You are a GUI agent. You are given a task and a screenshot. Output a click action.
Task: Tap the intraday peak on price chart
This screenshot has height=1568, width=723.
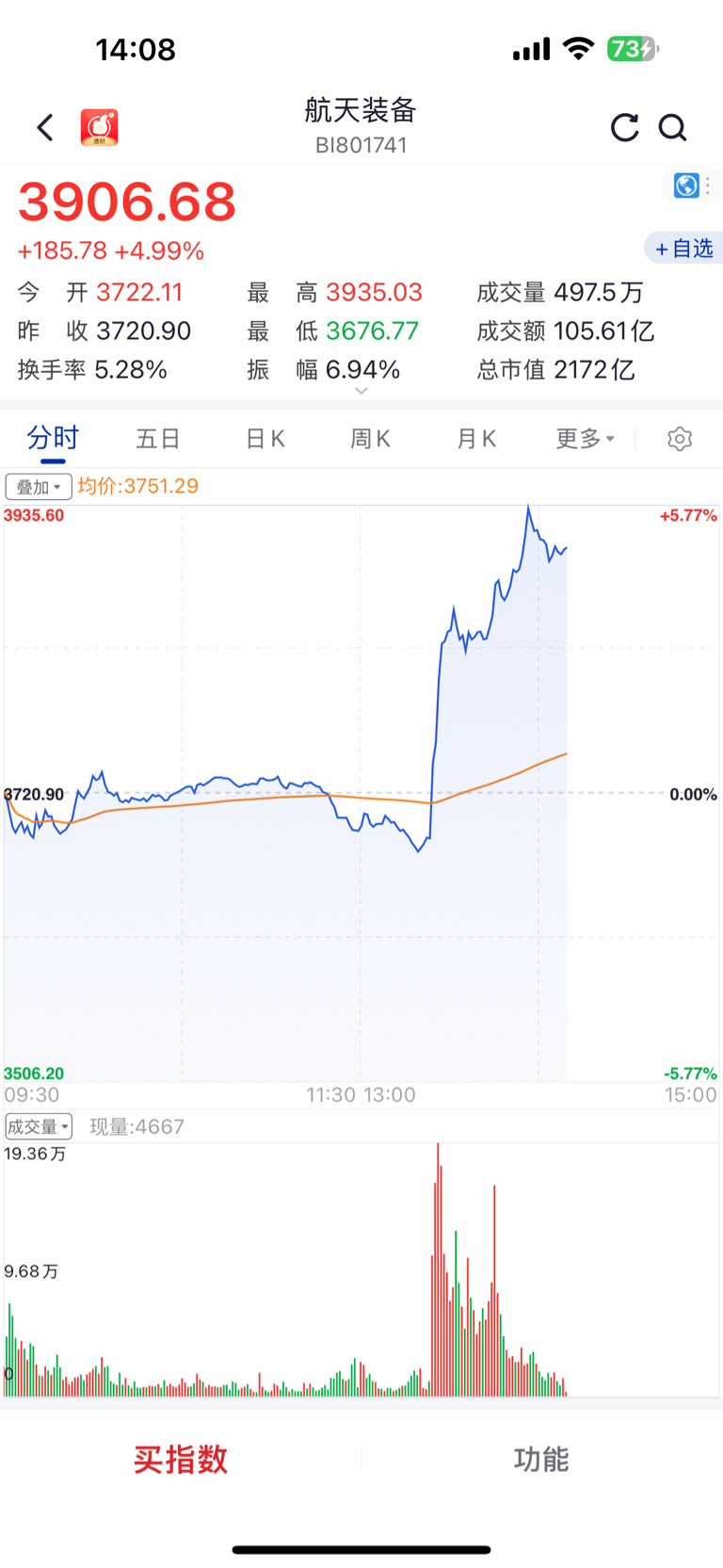point(528,508)
